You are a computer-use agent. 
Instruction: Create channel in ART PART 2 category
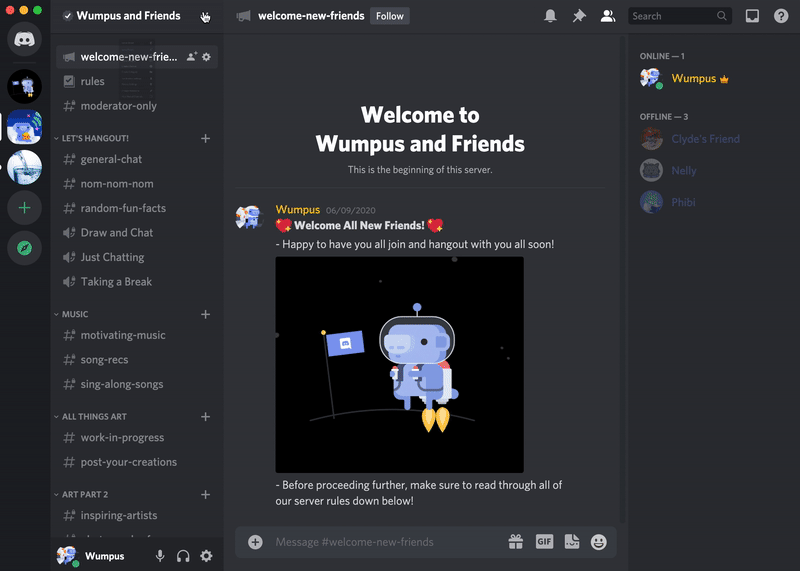(x=205, y=494)
